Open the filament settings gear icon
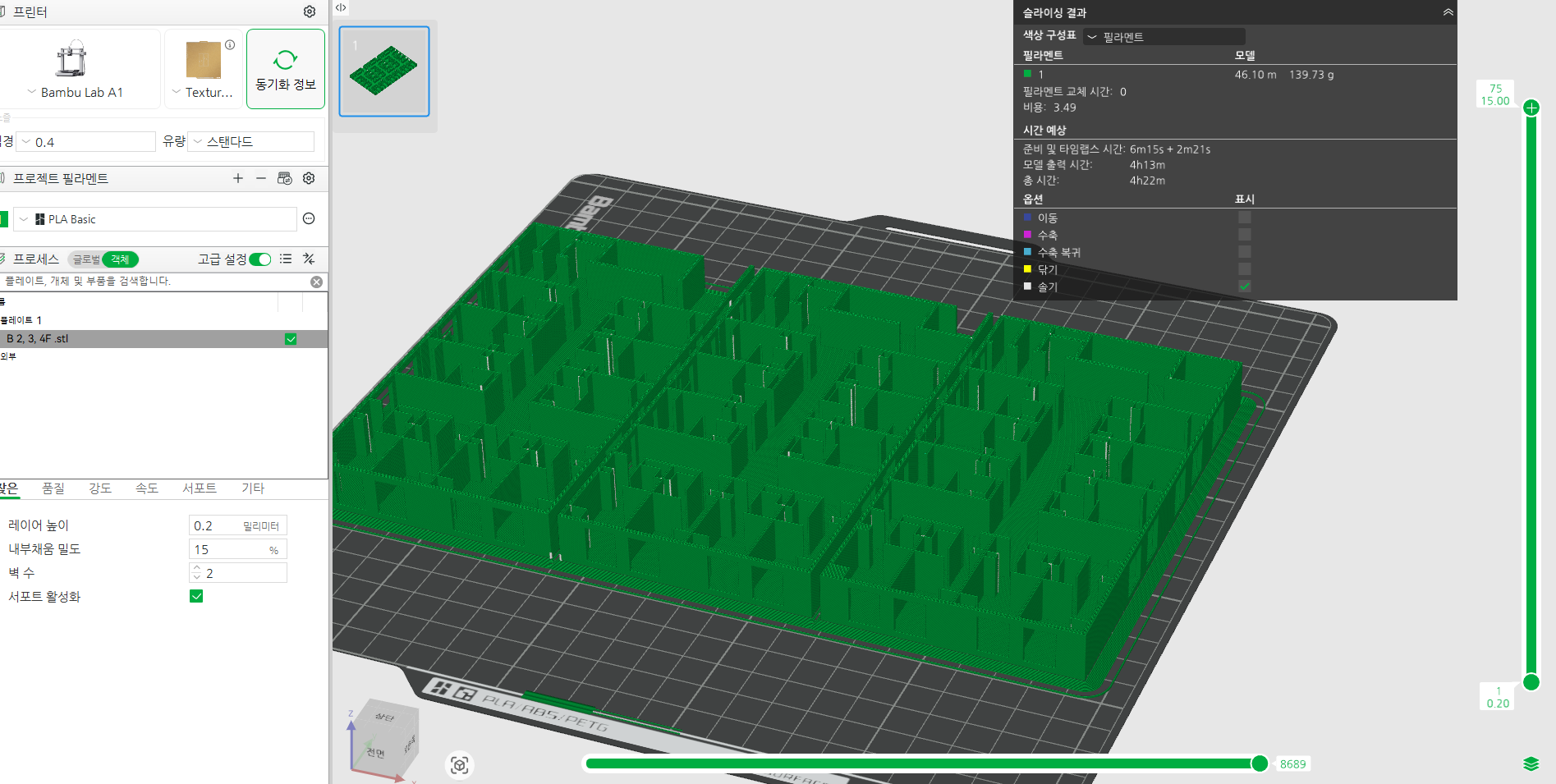 (x=309, y=178)
